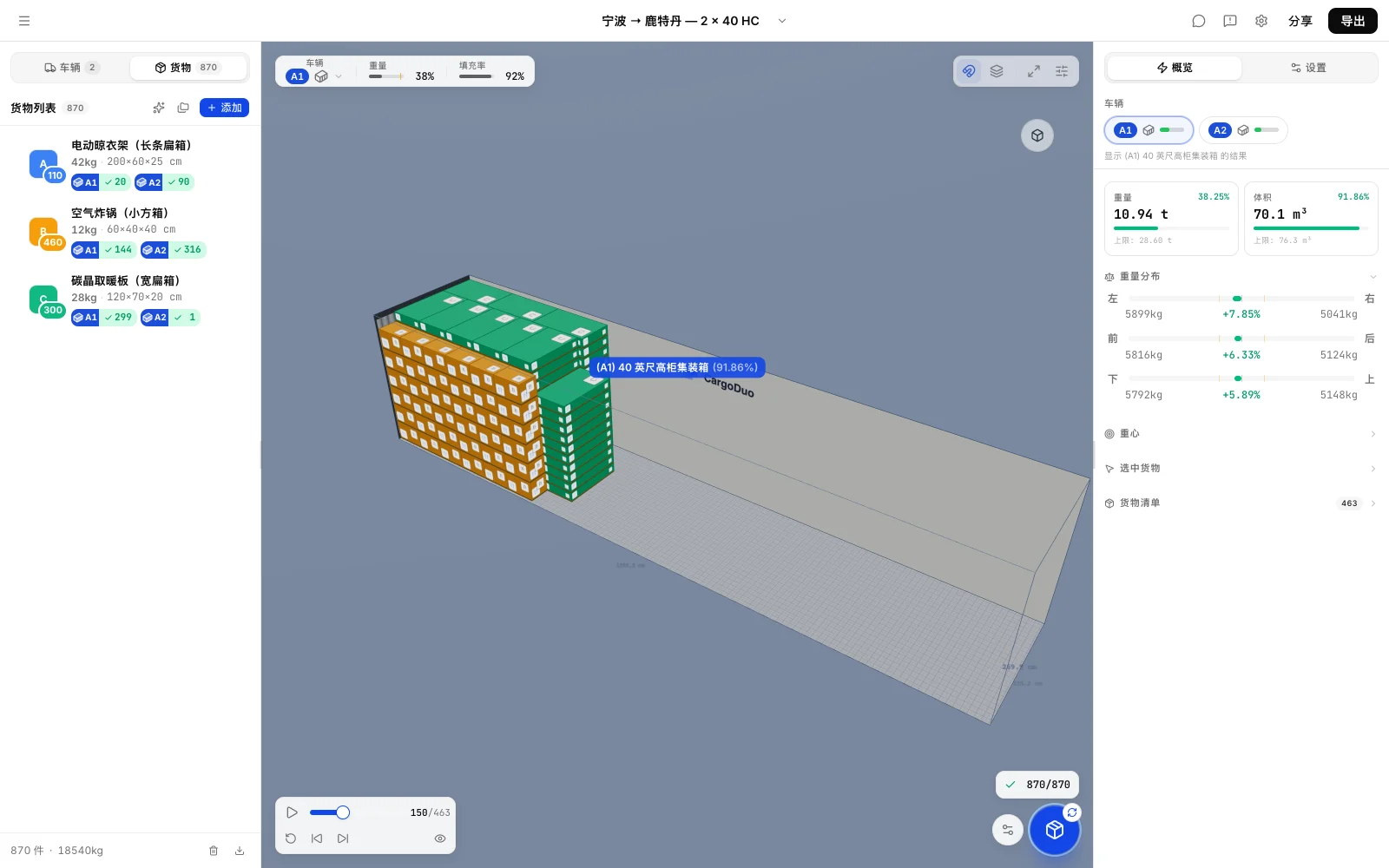This screenshot has height=868, width=1389.
Task: Click the 货物列表 heading
Action: [33, 108]
